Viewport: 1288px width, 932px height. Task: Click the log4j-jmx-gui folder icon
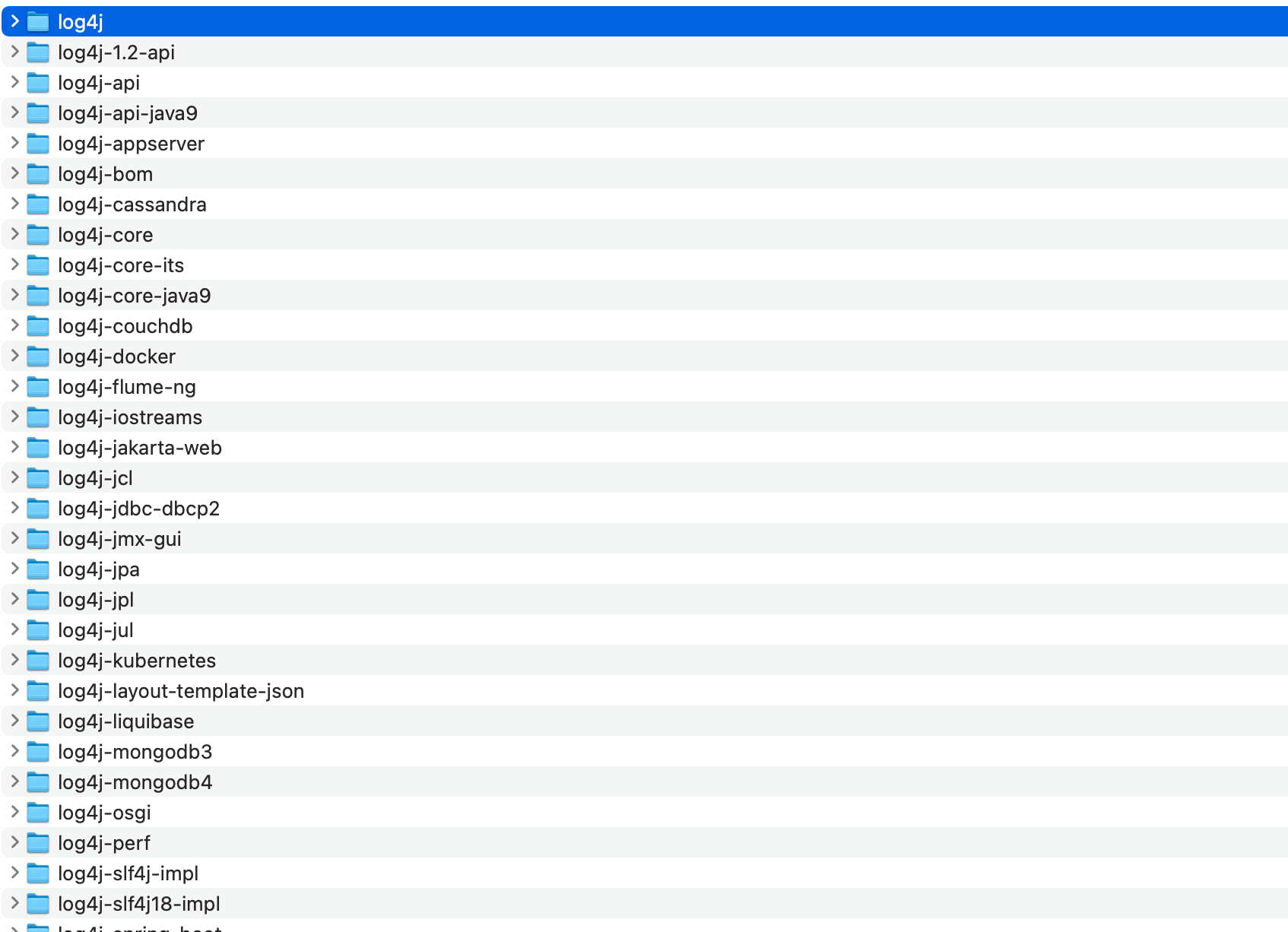(38, 539)
